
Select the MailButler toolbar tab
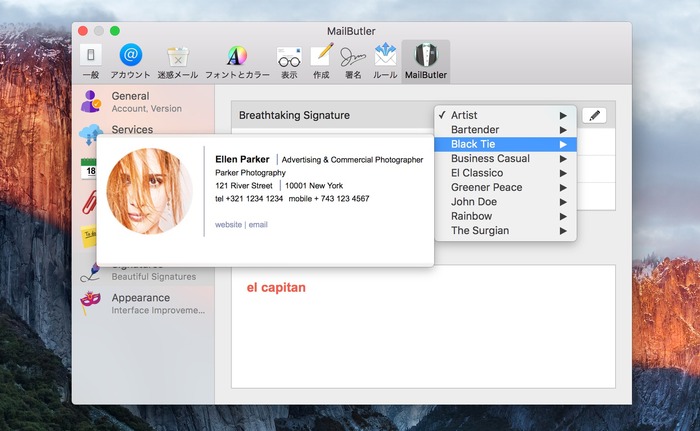point(425,62)
